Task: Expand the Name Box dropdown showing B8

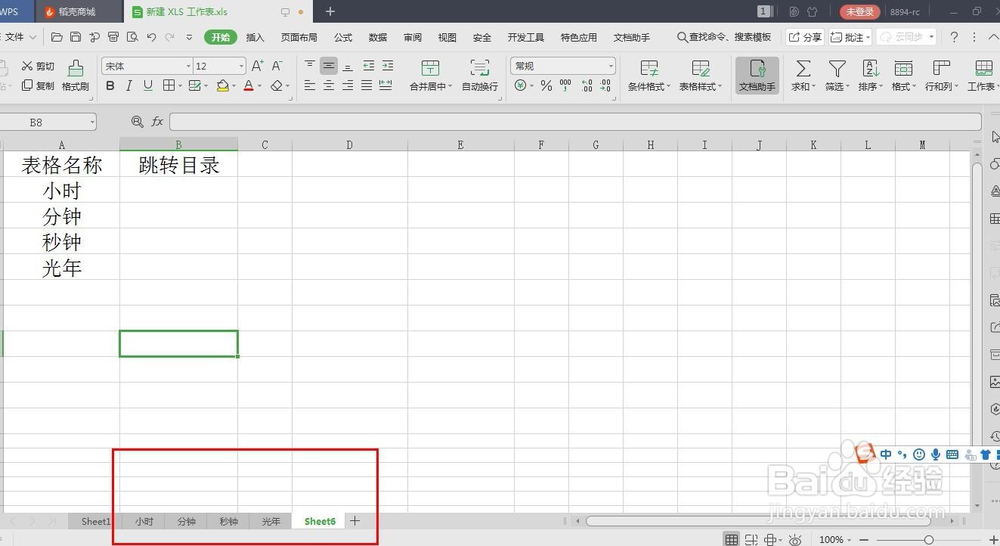Action: pos(92,122)
